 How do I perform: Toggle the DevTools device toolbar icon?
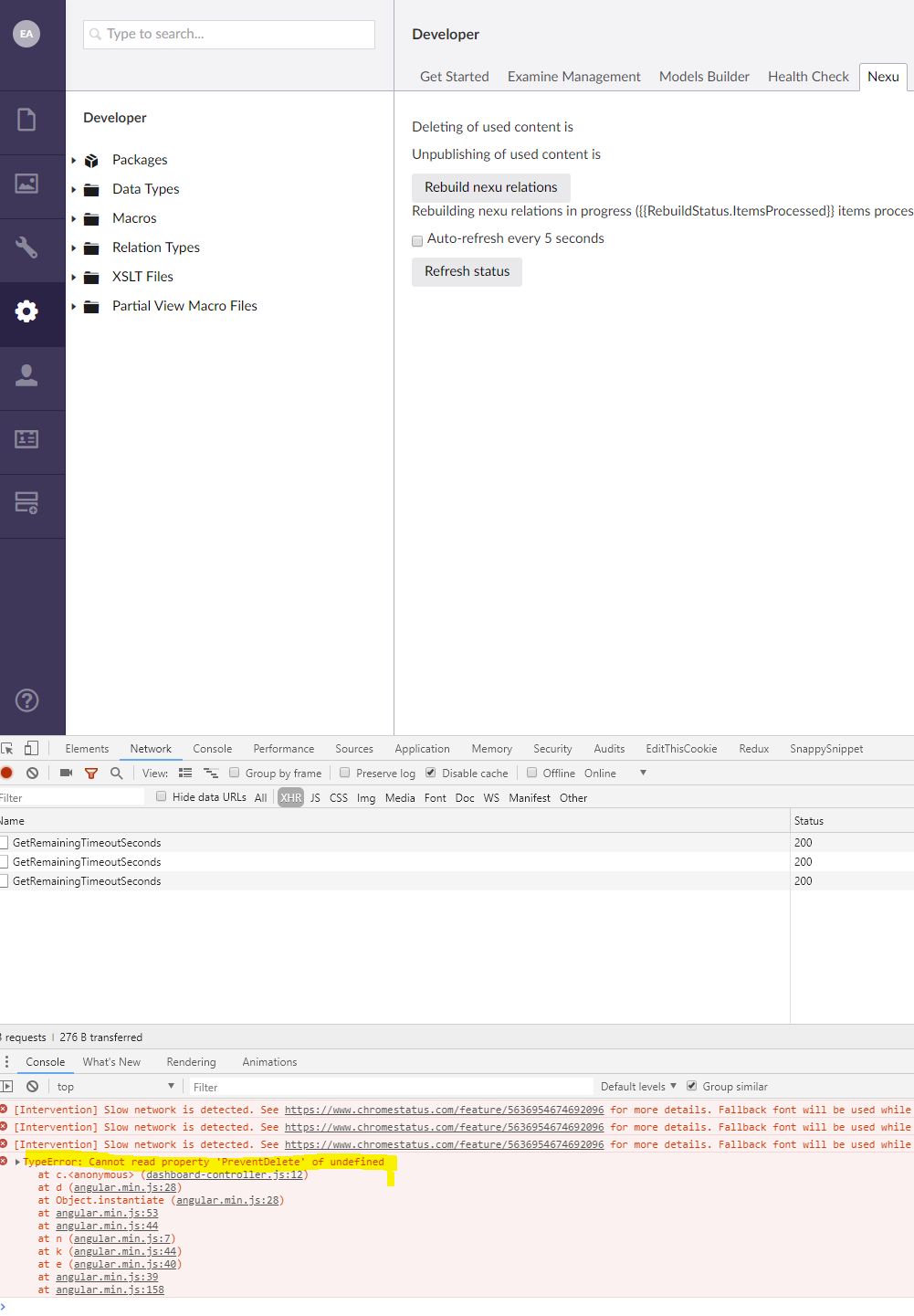31,748
